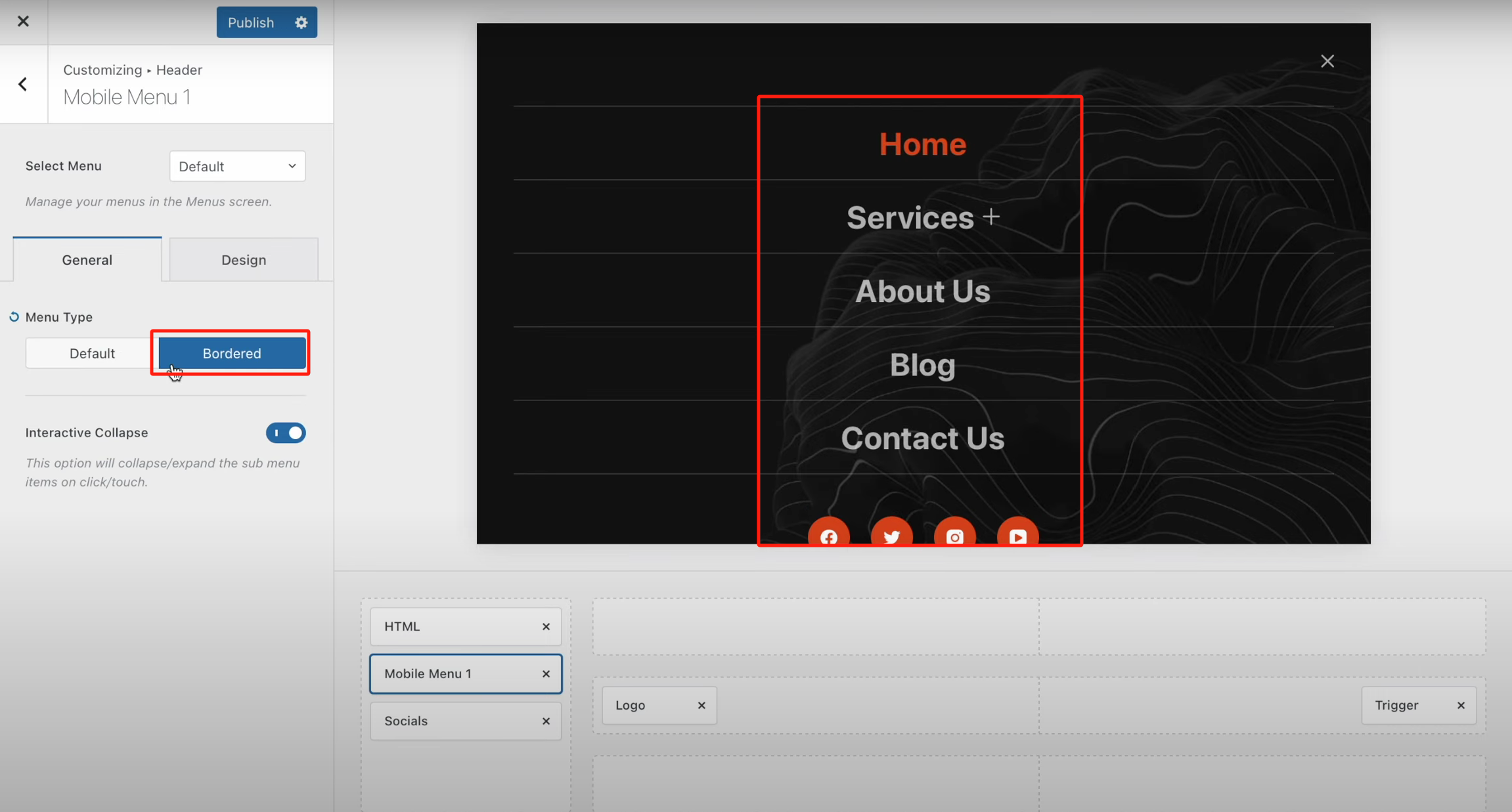Click the Twitter social icon
Image resolution: width=1512 pixels, height=812 pixels.
click(x=891, y=536)
